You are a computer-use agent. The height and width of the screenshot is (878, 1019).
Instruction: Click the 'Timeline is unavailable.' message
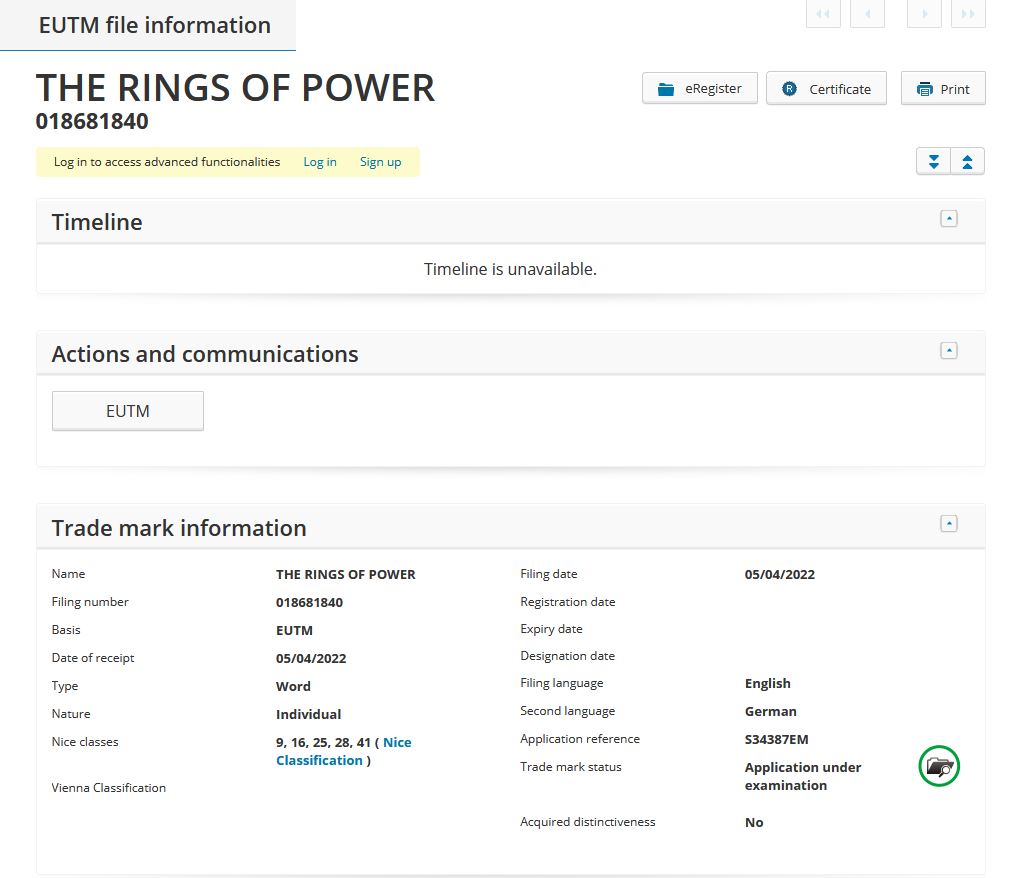[x=510, y=269]
